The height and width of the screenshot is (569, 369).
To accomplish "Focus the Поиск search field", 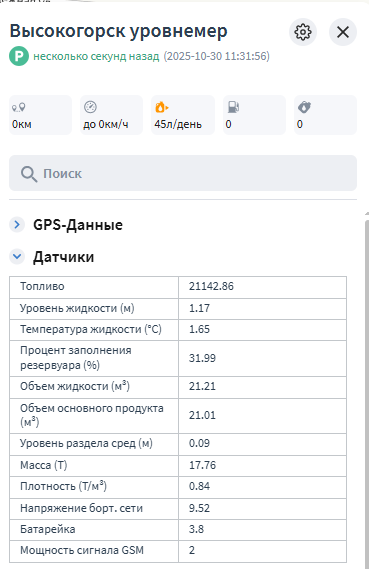I will point(183,173).
